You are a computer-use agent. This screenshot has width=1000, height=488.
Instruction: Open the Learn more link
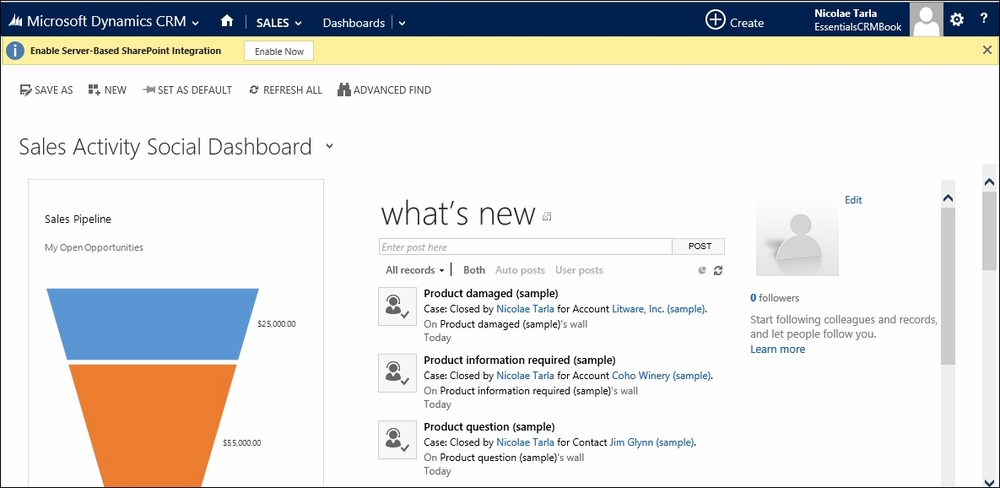[x=777, y=350]
